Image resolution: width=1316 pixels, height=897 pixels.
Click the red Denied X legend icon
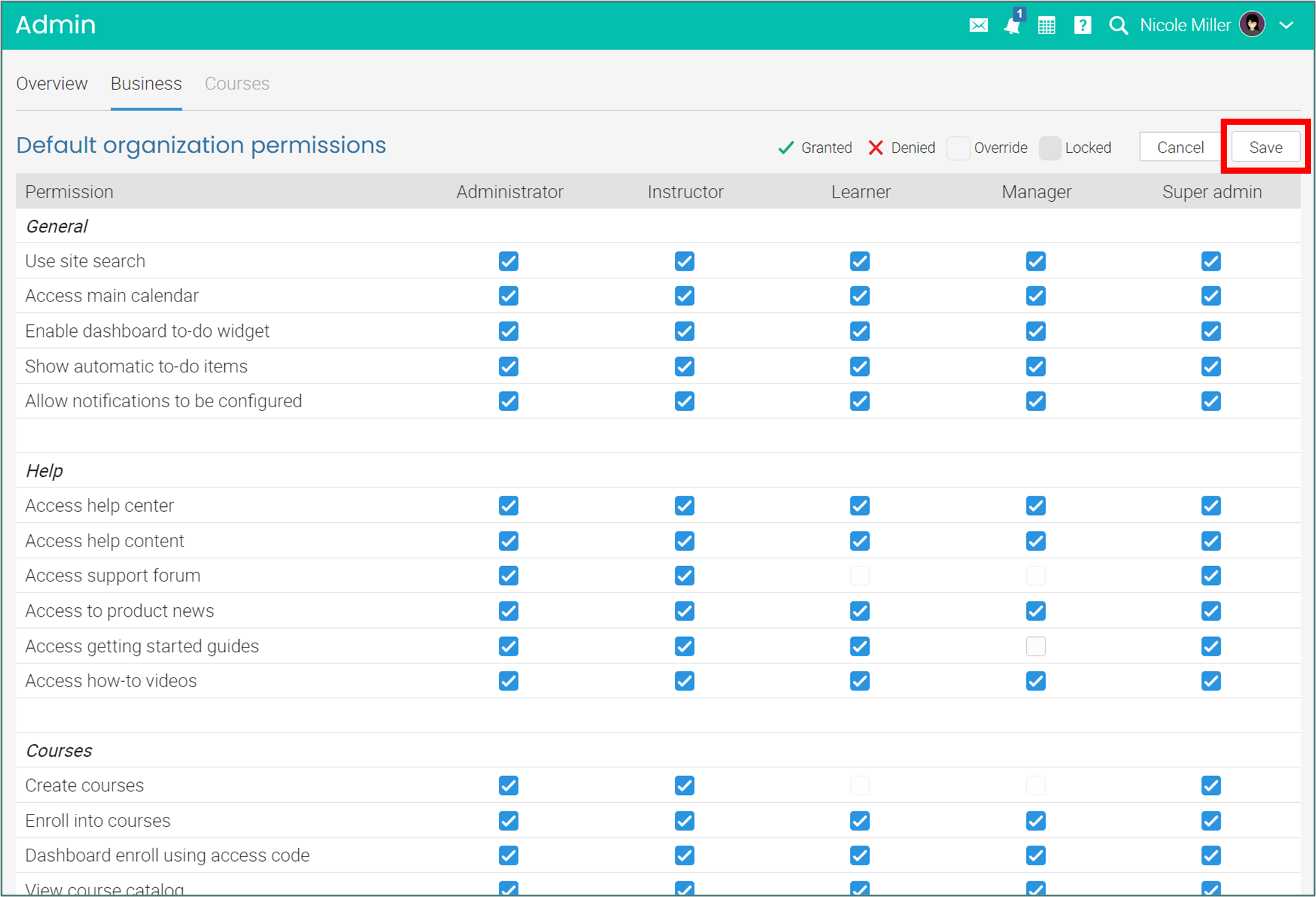click(875, 148)
